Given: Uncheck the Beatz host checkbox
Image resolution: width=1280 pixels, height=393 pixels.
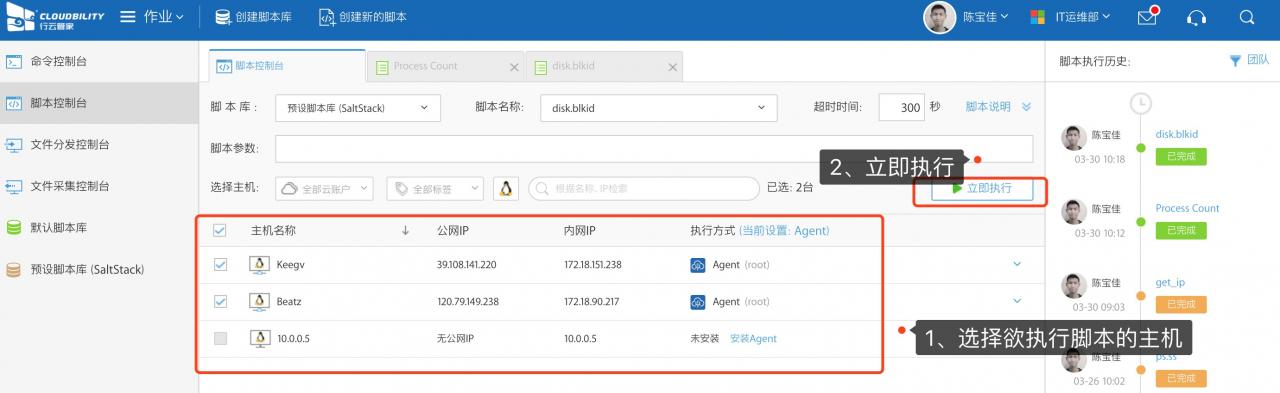Looking at the screenshot, I should point(220,301).
